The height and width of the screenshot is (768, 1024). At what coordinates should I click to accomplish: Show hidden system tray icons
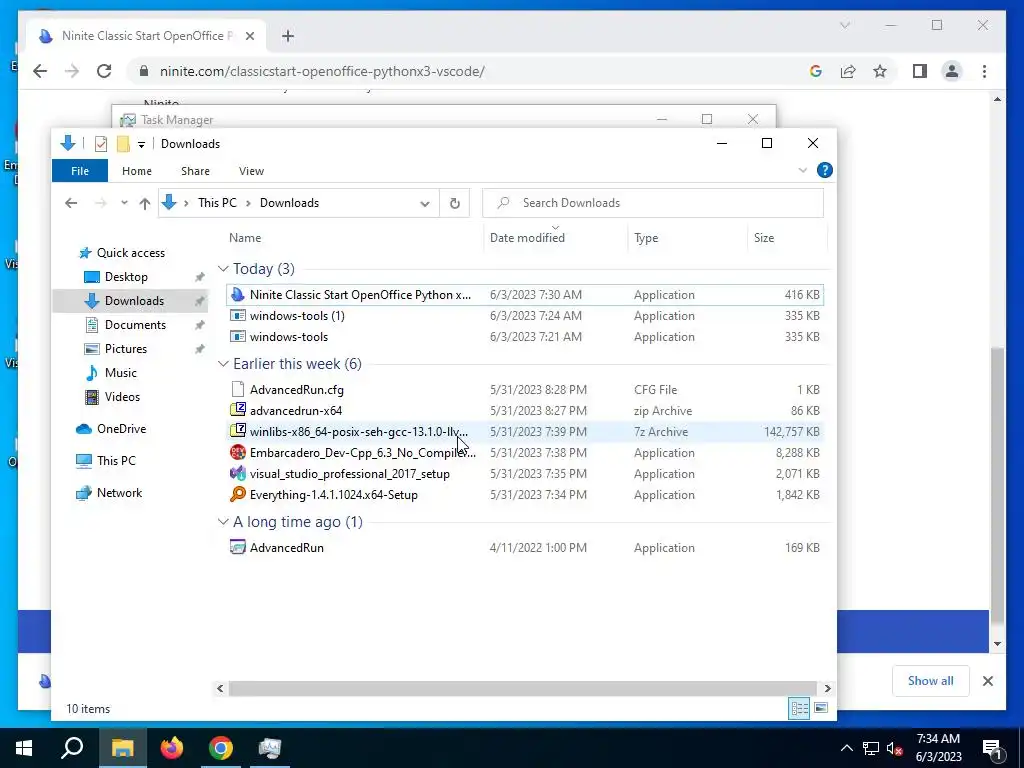pos(846,748)
